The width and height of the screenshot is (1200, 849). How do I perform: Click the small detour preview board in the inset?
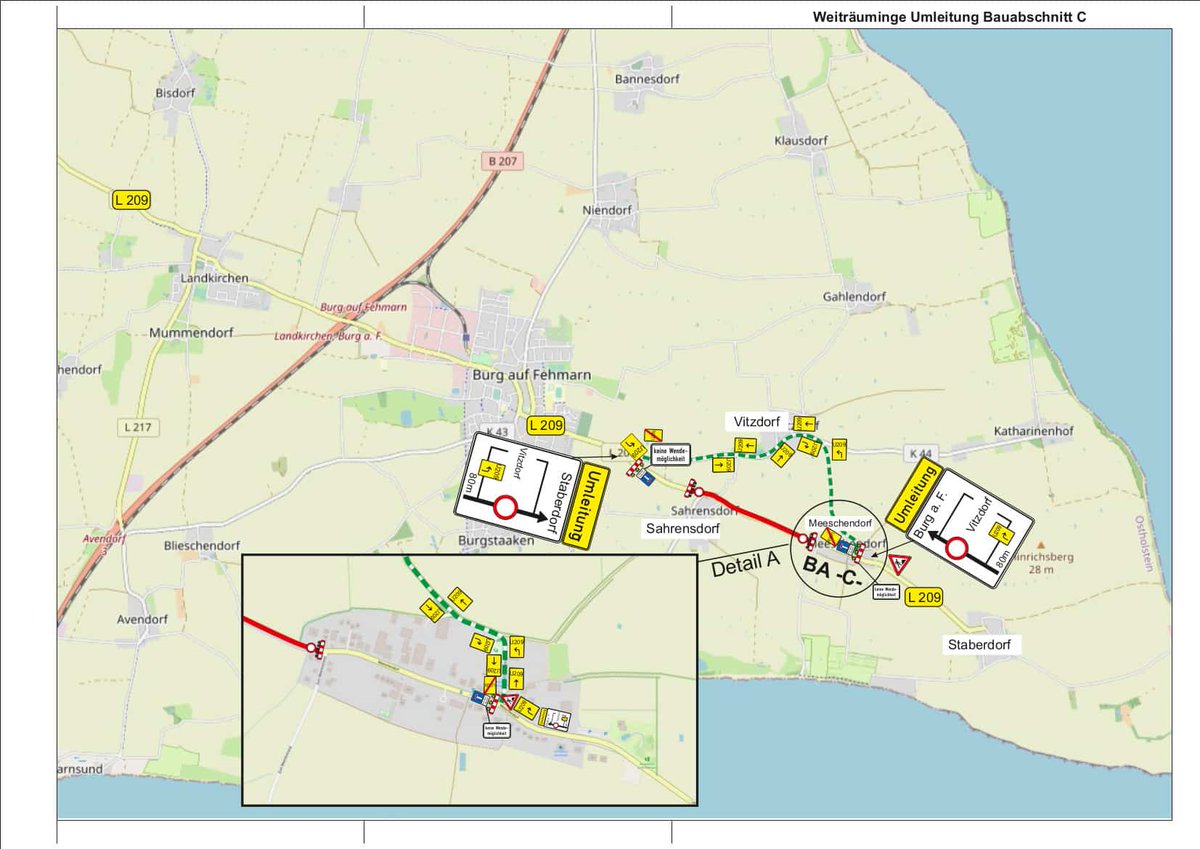555,720
